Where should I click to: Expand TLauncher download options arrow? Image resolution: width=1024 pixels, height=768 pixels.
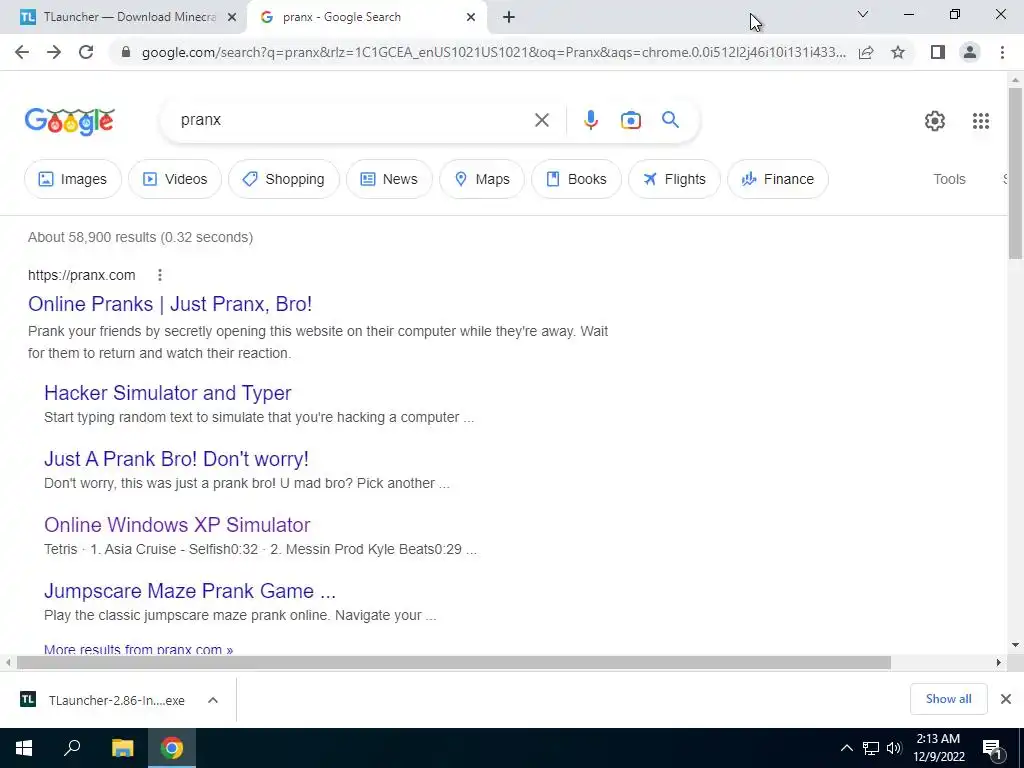pyautogui.click(x=212, y=700)
